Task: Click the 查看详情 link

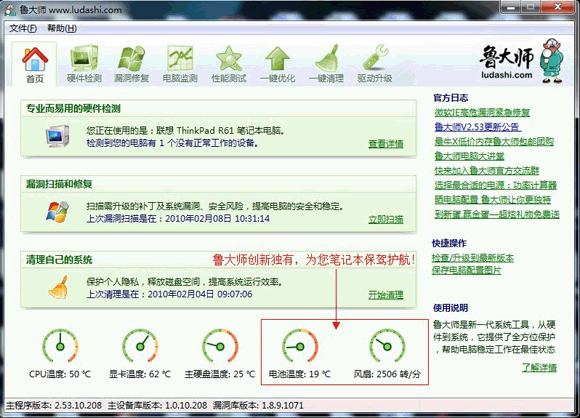Action: (386, 144)
